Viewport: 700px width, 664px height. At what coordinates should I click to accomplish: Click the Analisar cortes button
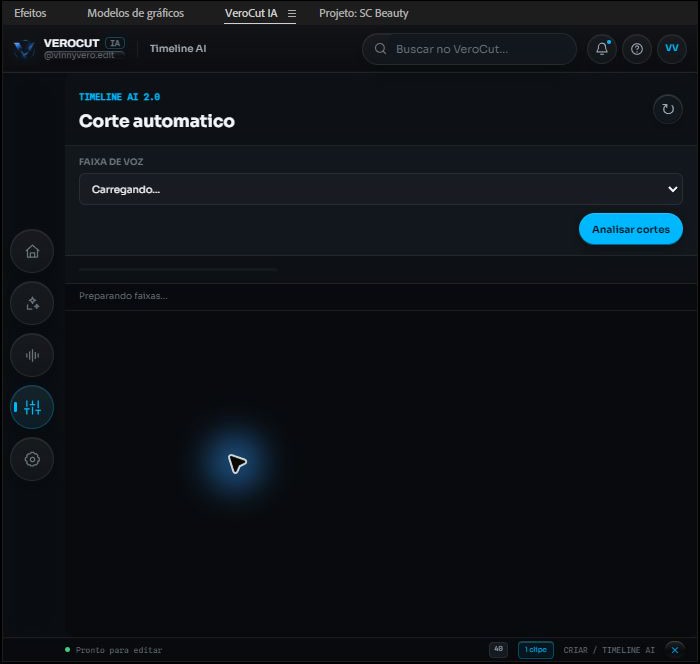tap(631, 229)
